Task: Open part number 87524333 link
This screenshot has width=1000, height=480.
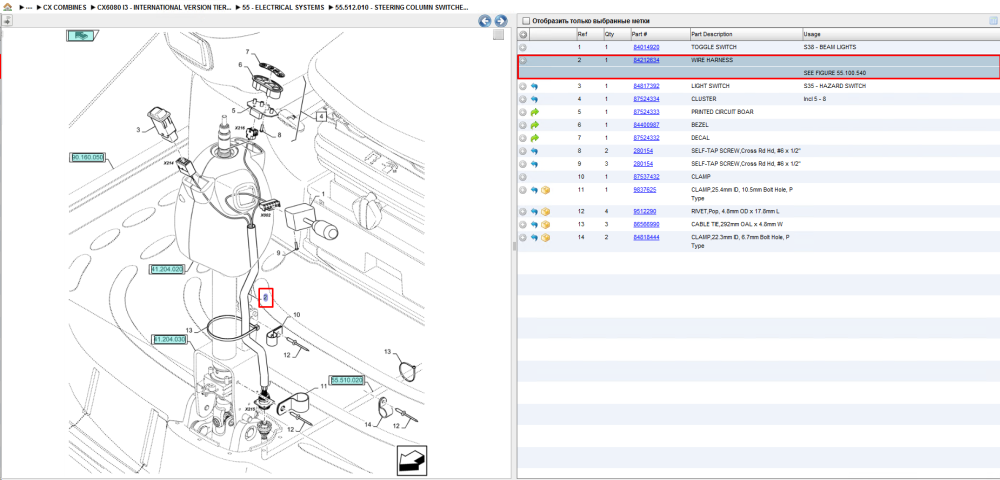Action: [646, 112]
